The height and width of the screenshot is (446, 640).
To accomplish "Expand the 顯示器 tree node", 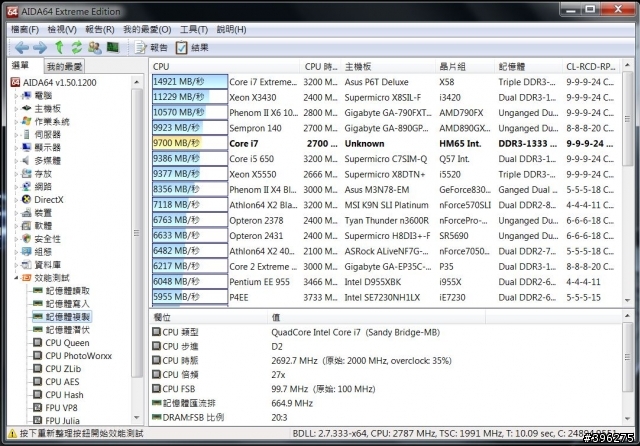I will pyautogui.click(x=17, y=148).
